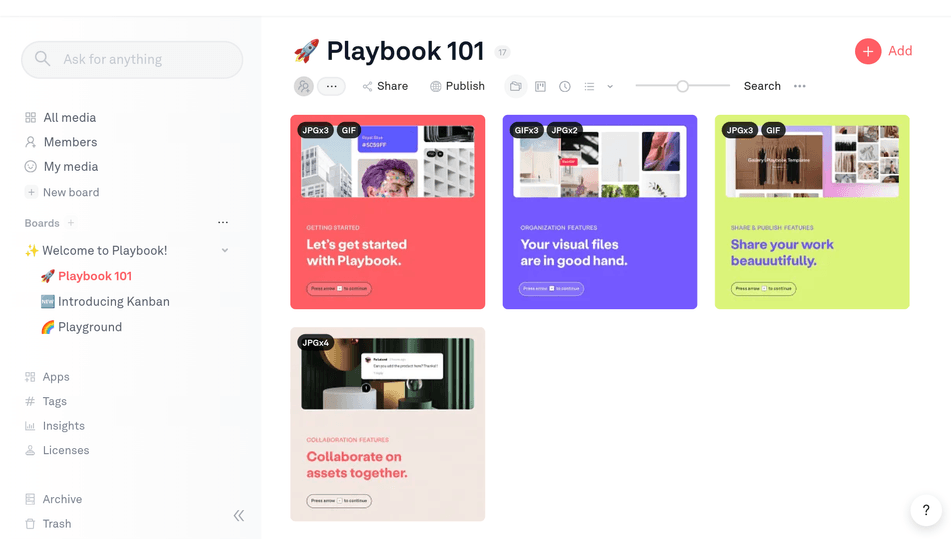Switch to gallery folder view icon
951x539 pixels.
(516, 86)
